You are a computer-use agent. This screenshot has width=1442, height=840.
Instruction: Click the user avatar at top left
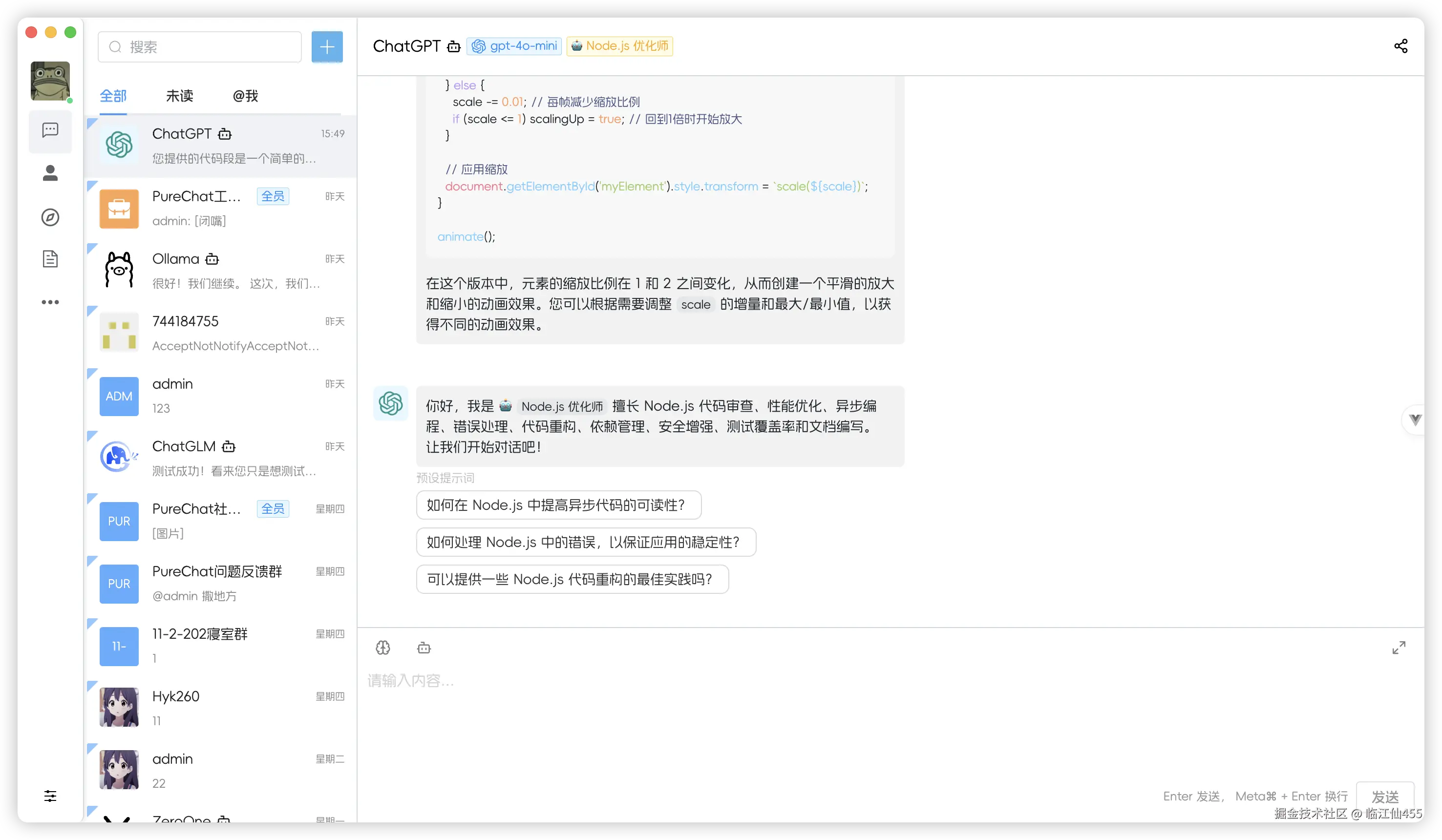pos(50,81)
